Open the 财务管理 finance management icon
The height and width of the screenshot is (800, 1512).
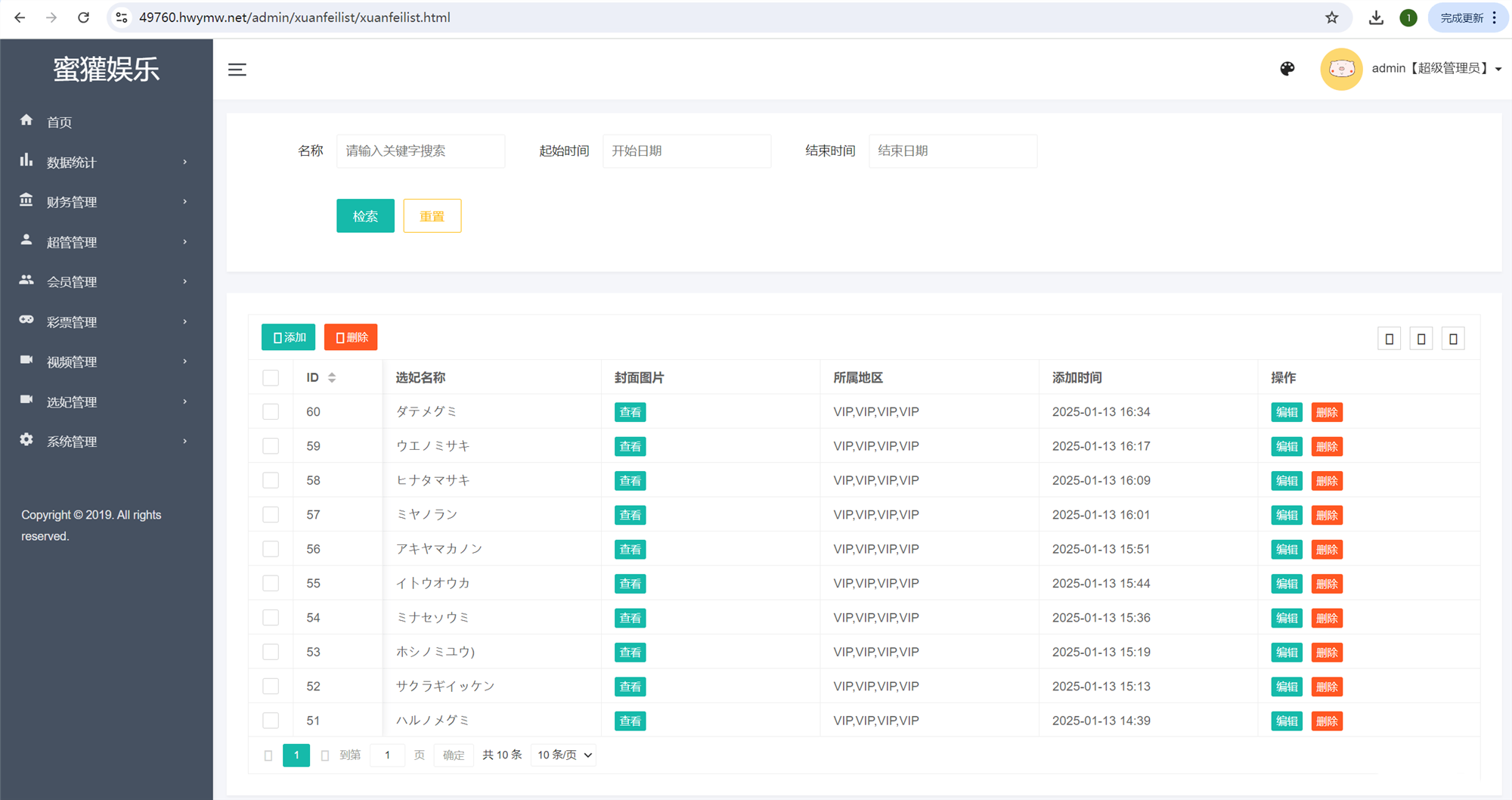tap(26, 201)
